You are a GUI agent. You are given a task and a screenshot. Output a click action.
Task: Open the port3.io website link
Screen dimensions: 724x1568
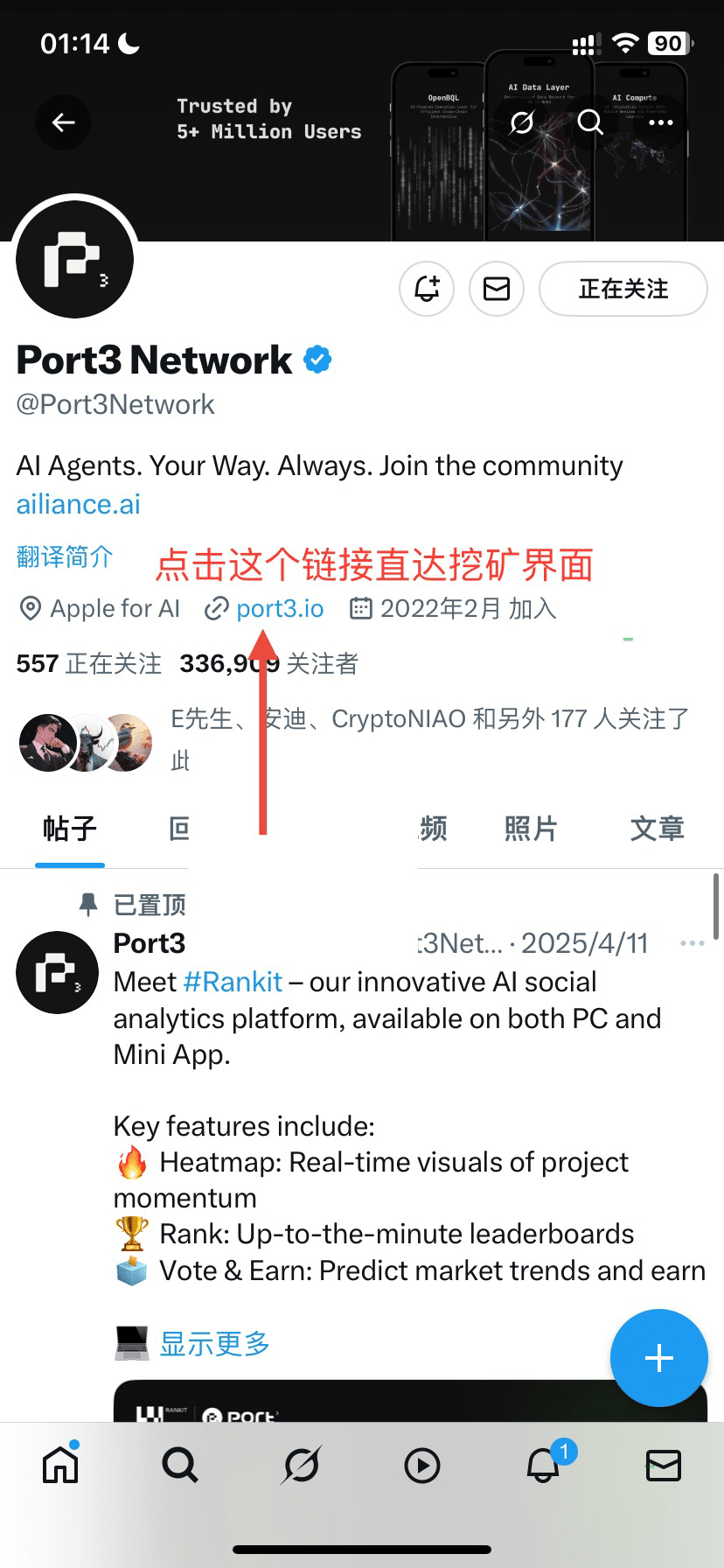click(x=280, y=608)
